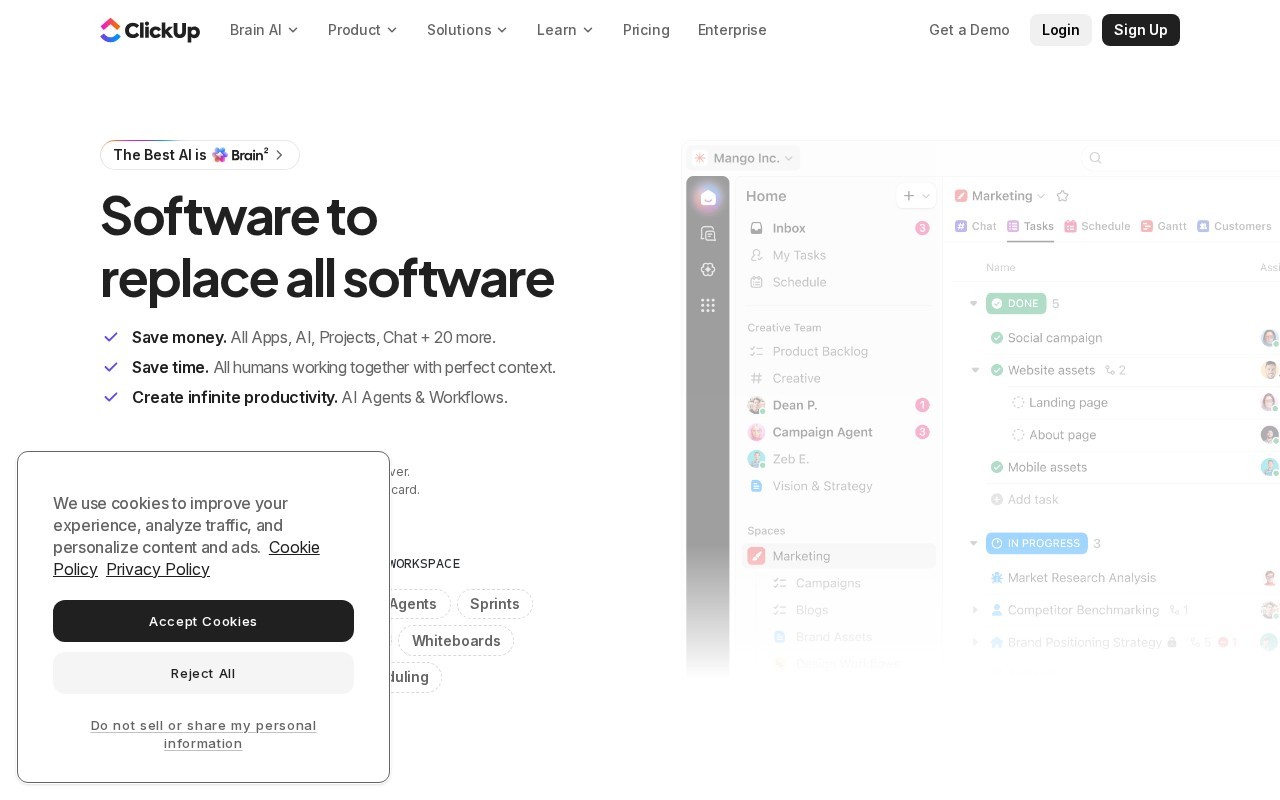This screenshot has width=1280, height=800.
Task: Click the stacked pages icon below Home
Action: [708, 233]
